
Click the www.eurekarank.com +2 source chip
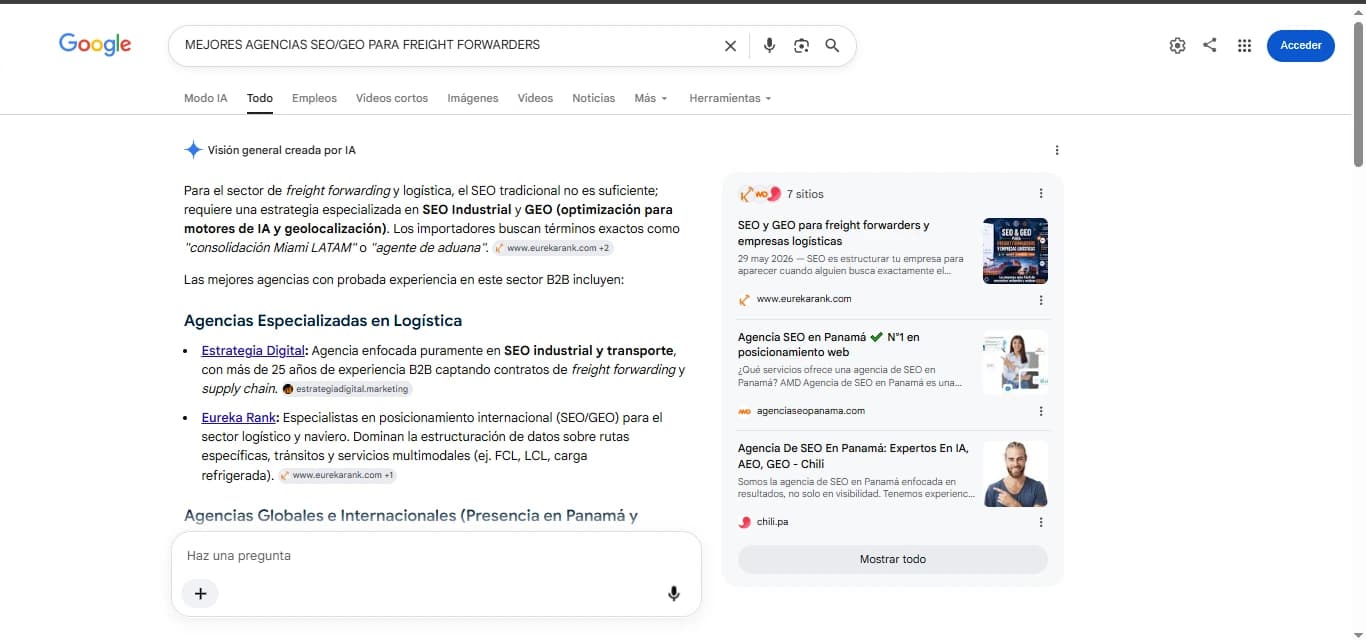553,248
